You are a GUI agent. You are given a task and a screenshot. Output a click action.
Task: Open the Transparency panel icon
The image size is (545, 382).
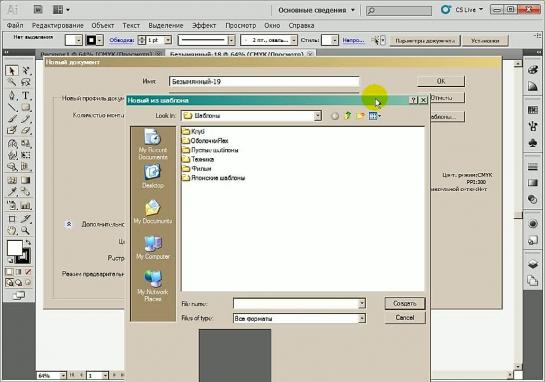(532, 199)
